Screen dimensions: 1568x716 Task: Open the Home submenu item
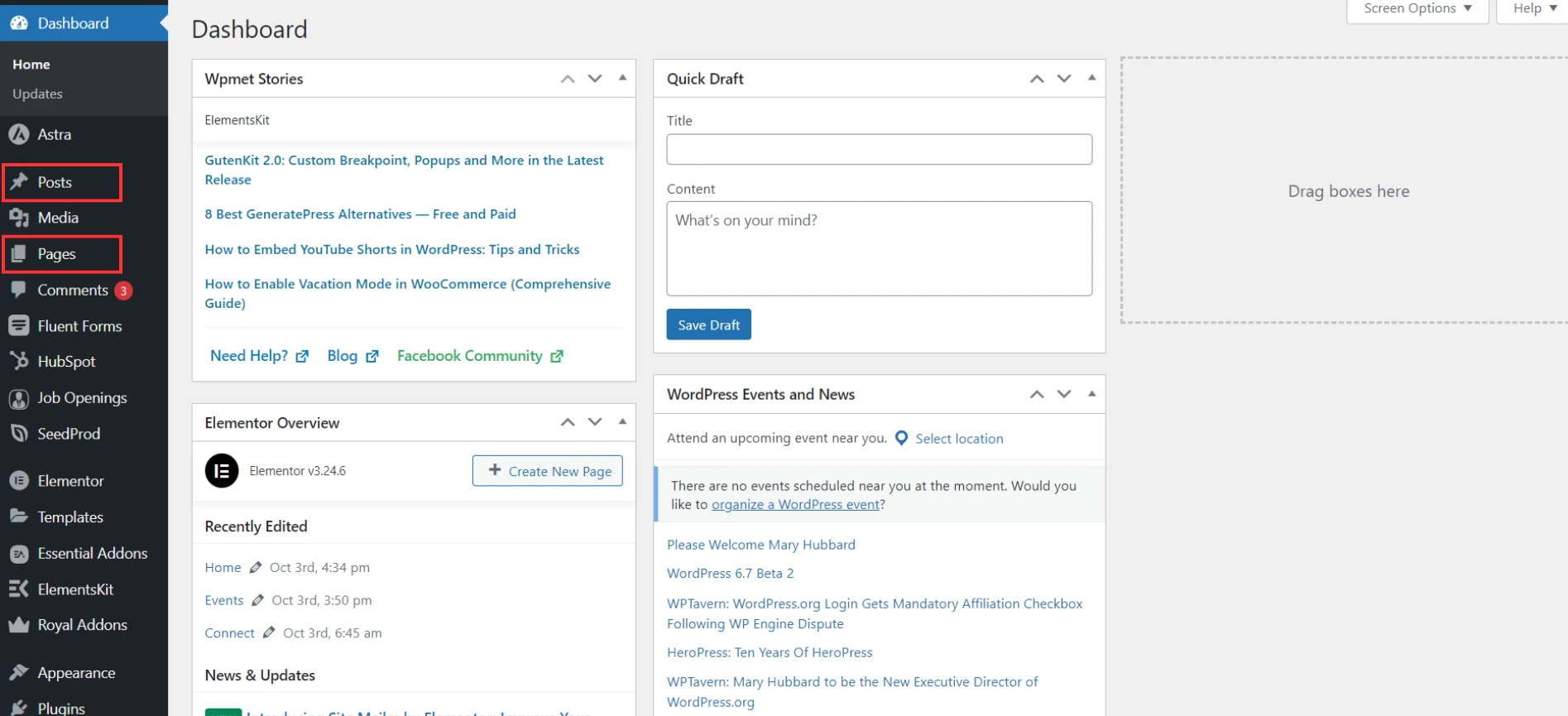(x=31, y=65)
